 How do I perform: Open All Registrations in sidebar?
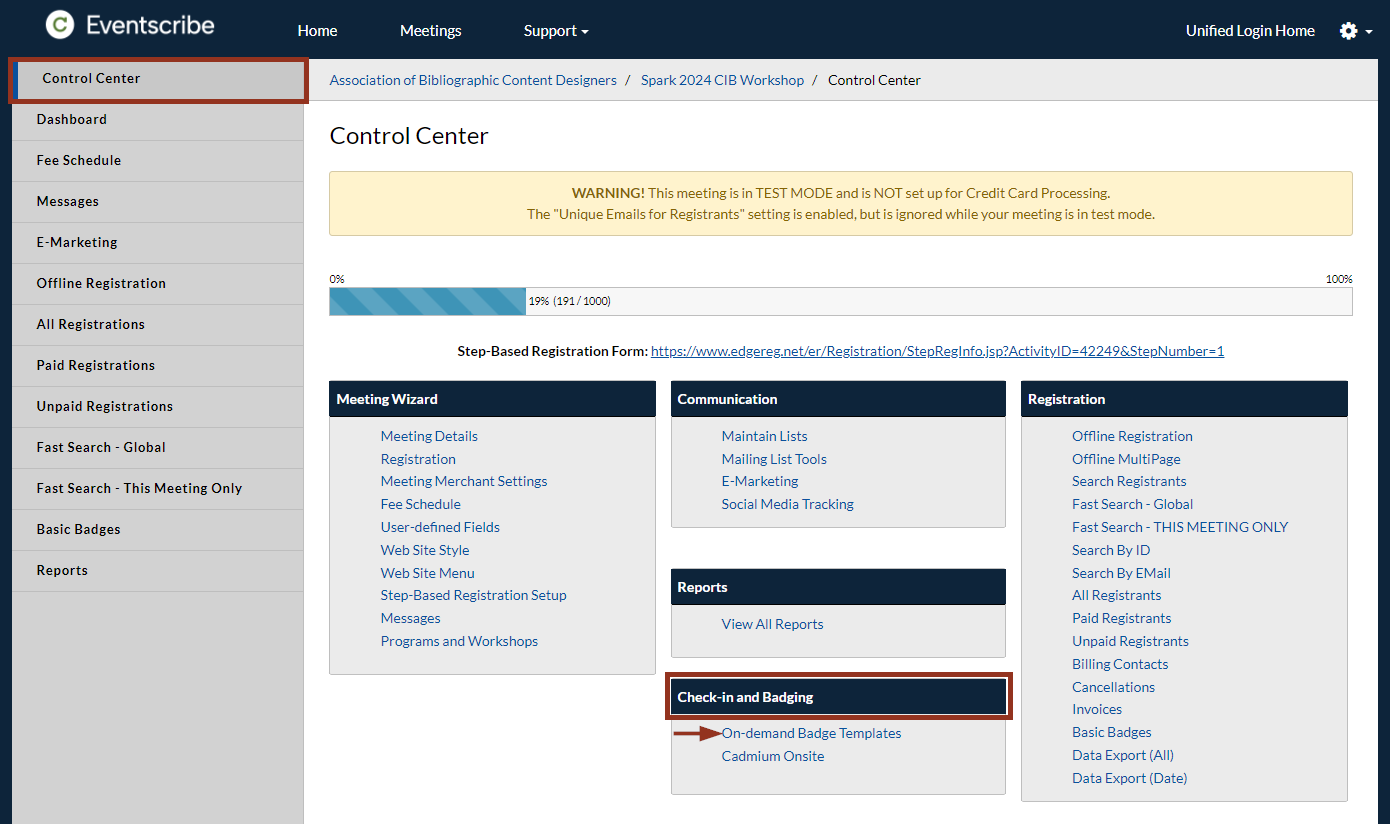click(x=158, y=325)
